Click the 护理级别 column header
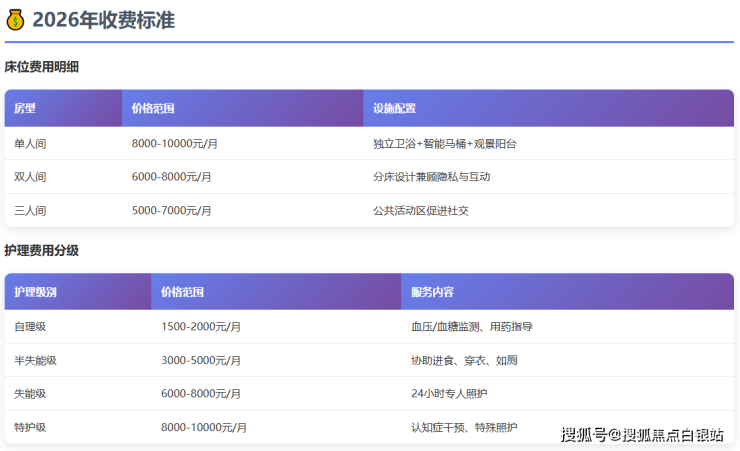The image size is (740, 451). click(x=35, y=292)
